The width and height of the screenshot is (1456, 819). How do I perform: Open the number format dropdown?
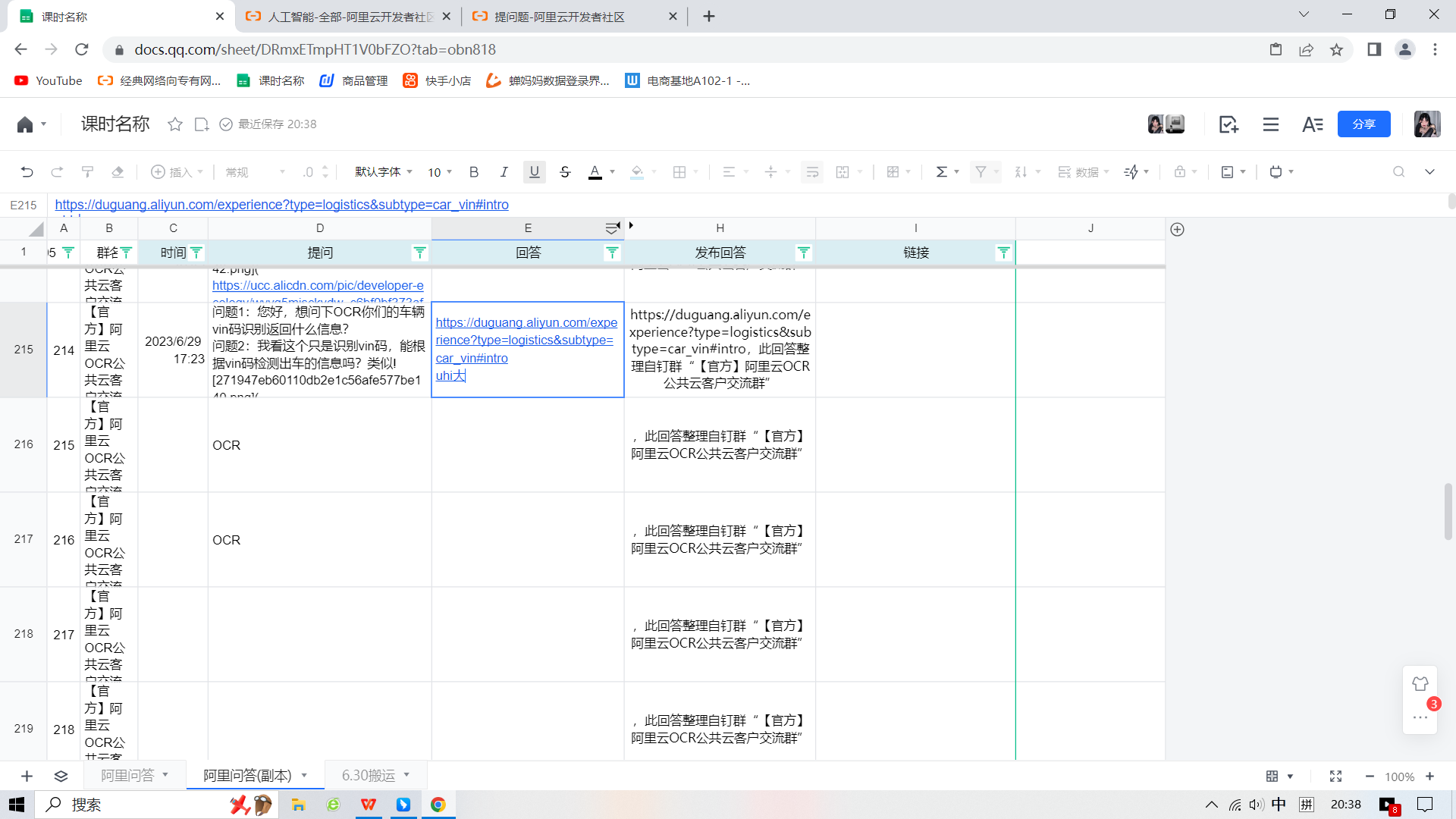click(255, 172)
